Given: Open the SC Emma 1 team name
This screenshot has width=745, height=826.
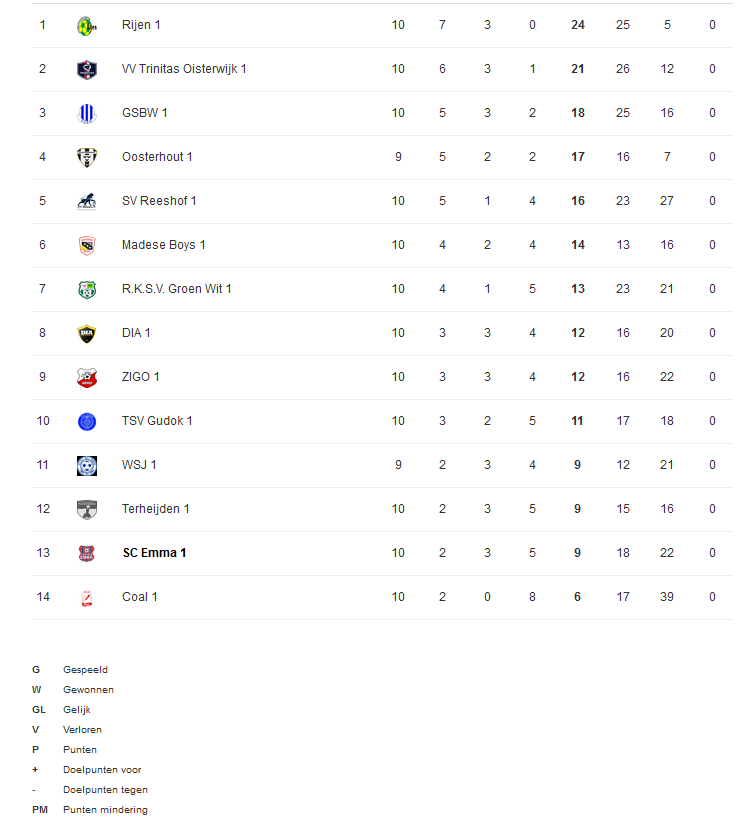Looking at the screenshot, I should 154,553.
